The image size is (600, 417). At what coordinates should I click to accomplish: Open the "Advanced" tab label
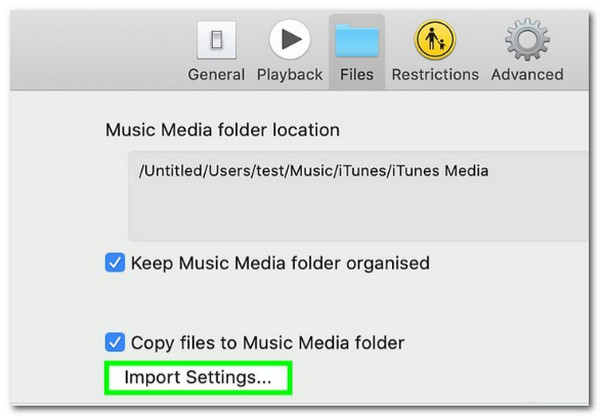[527, 74]
